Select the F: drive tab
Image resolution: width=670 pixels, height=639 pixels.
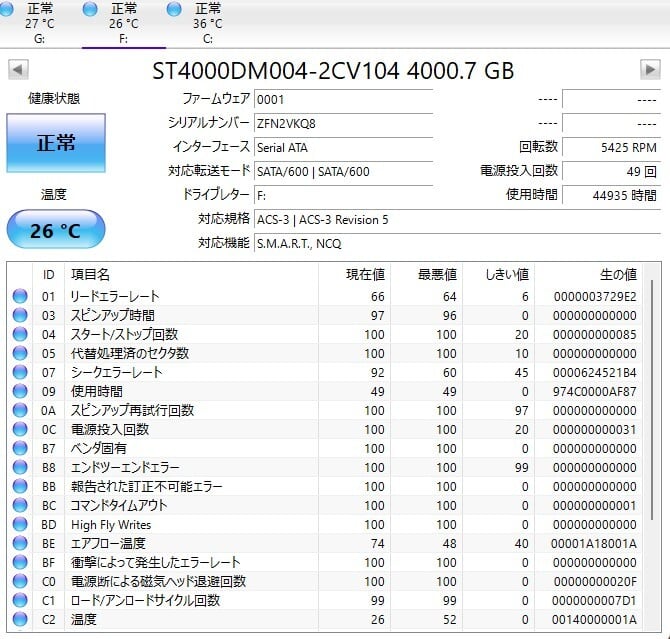(123, 24)
